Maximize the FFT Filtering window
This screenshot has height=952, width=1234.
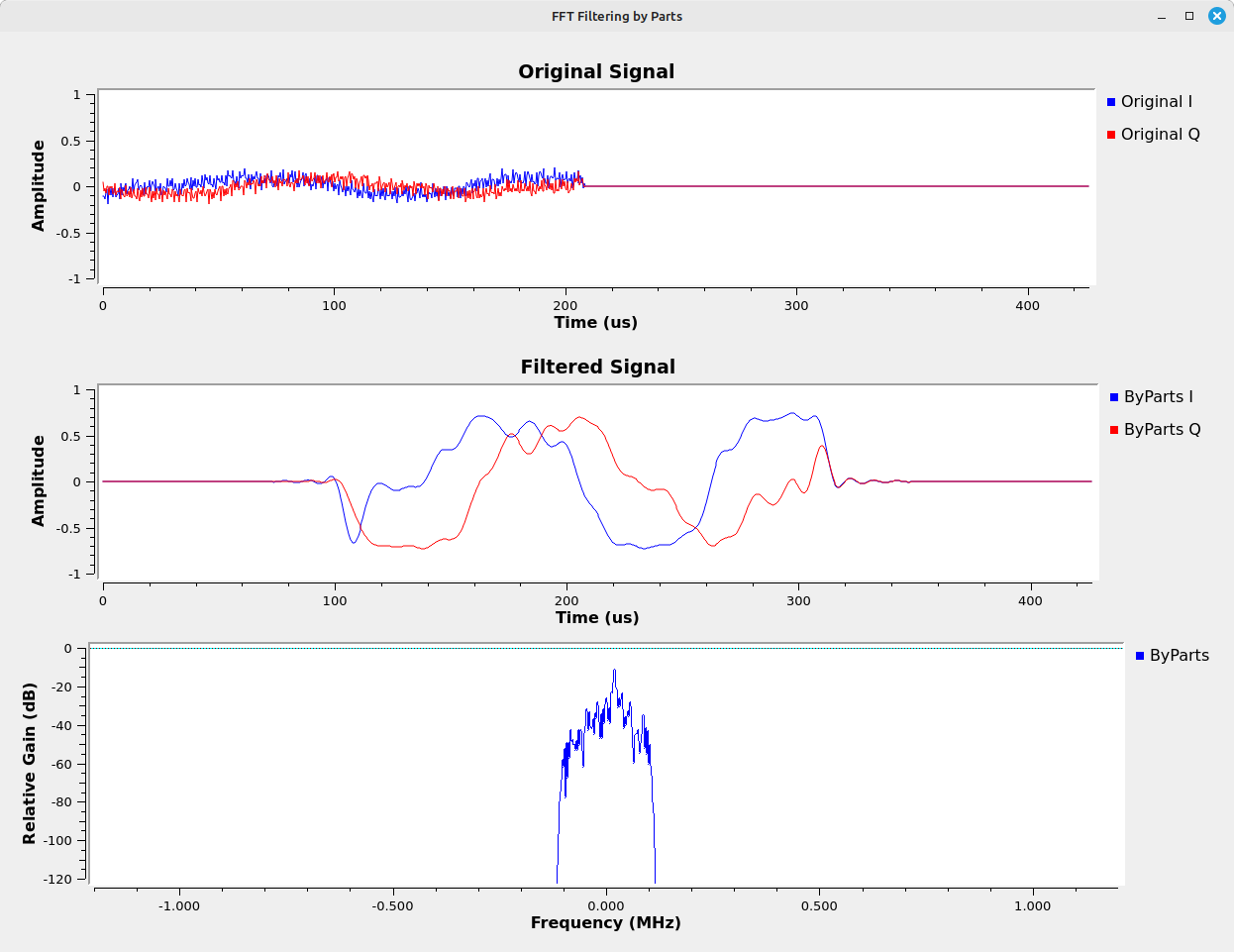click(x=1189, y=16)
